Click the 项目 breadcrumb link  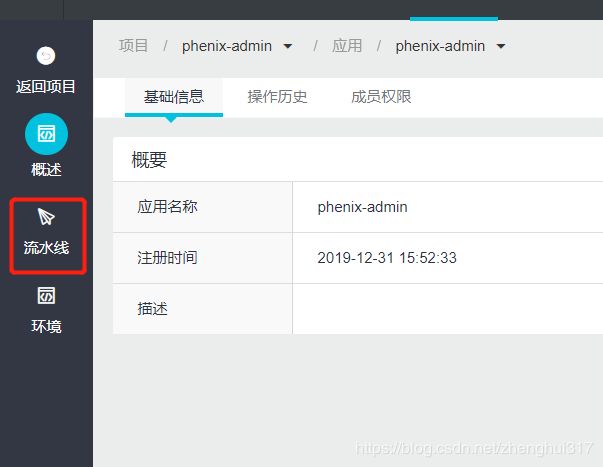pyautogui.click(x=133, y=46)
